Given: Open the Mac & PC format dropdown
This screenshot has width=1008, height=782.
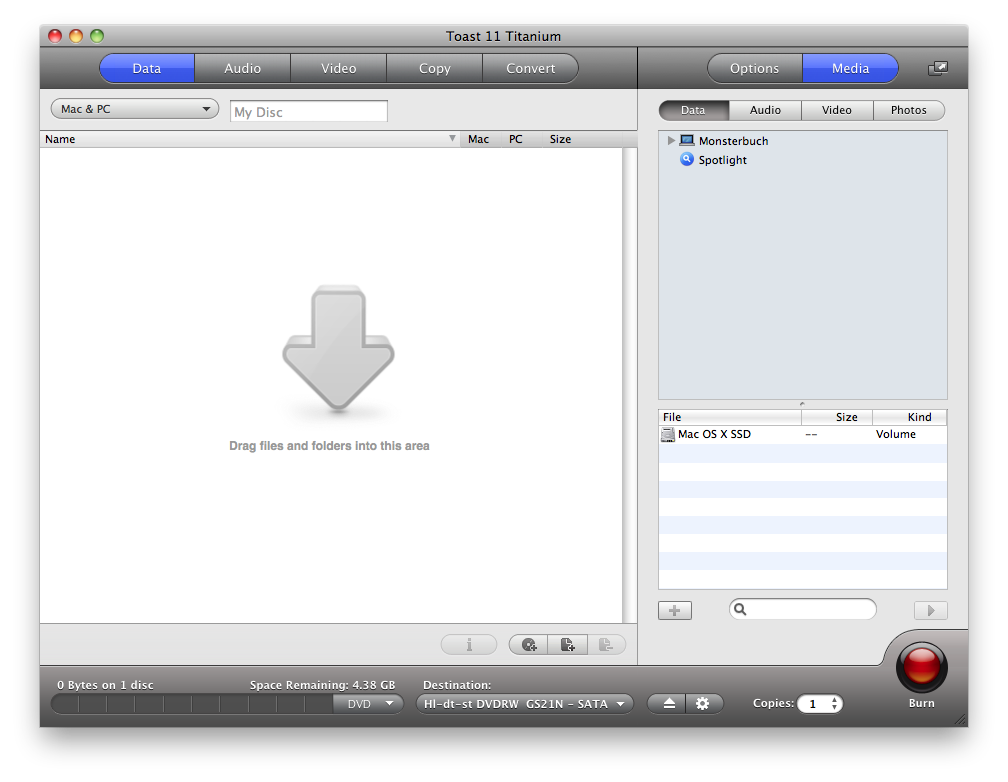Looking at the screenshot, I should coord(135,109).
